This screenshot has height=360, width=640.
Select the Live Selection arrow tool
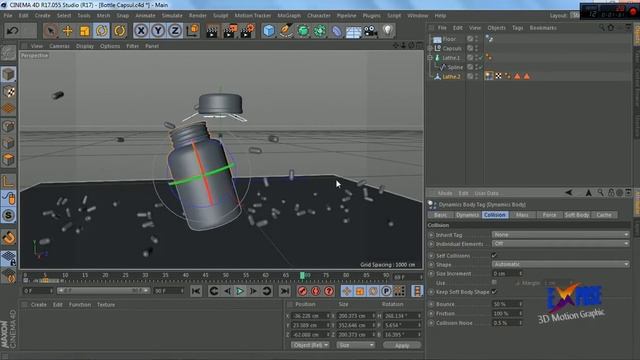(x=50, y=31)
